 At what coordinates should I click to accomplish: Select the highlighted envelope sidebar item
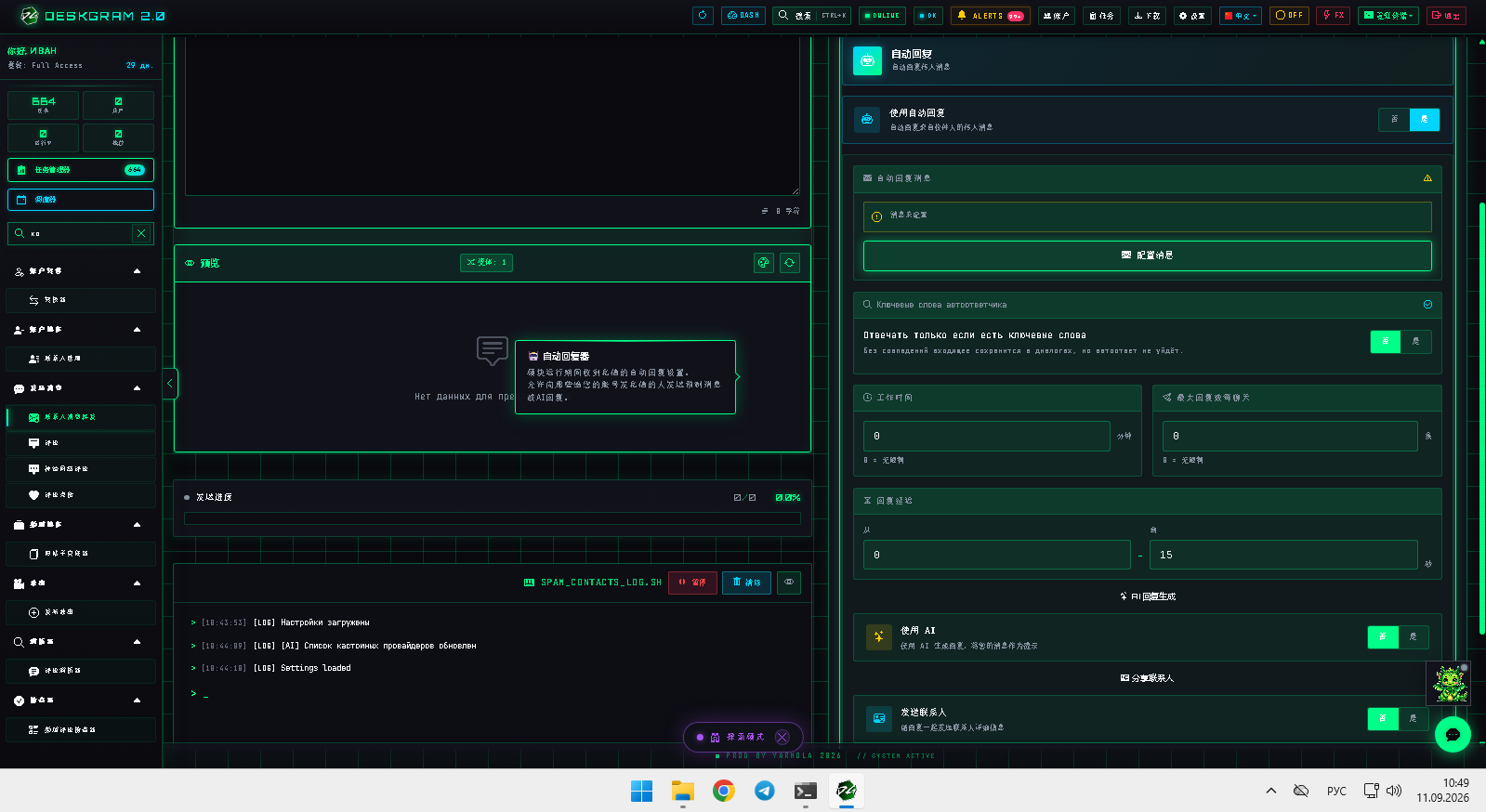[x=81, y=417]
